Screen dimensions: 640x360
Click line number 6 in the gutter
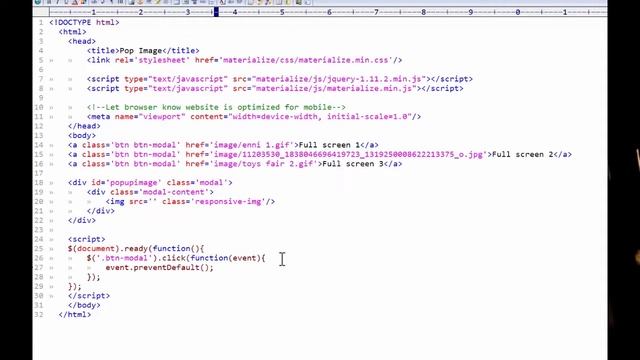click(x=41, y=69)
